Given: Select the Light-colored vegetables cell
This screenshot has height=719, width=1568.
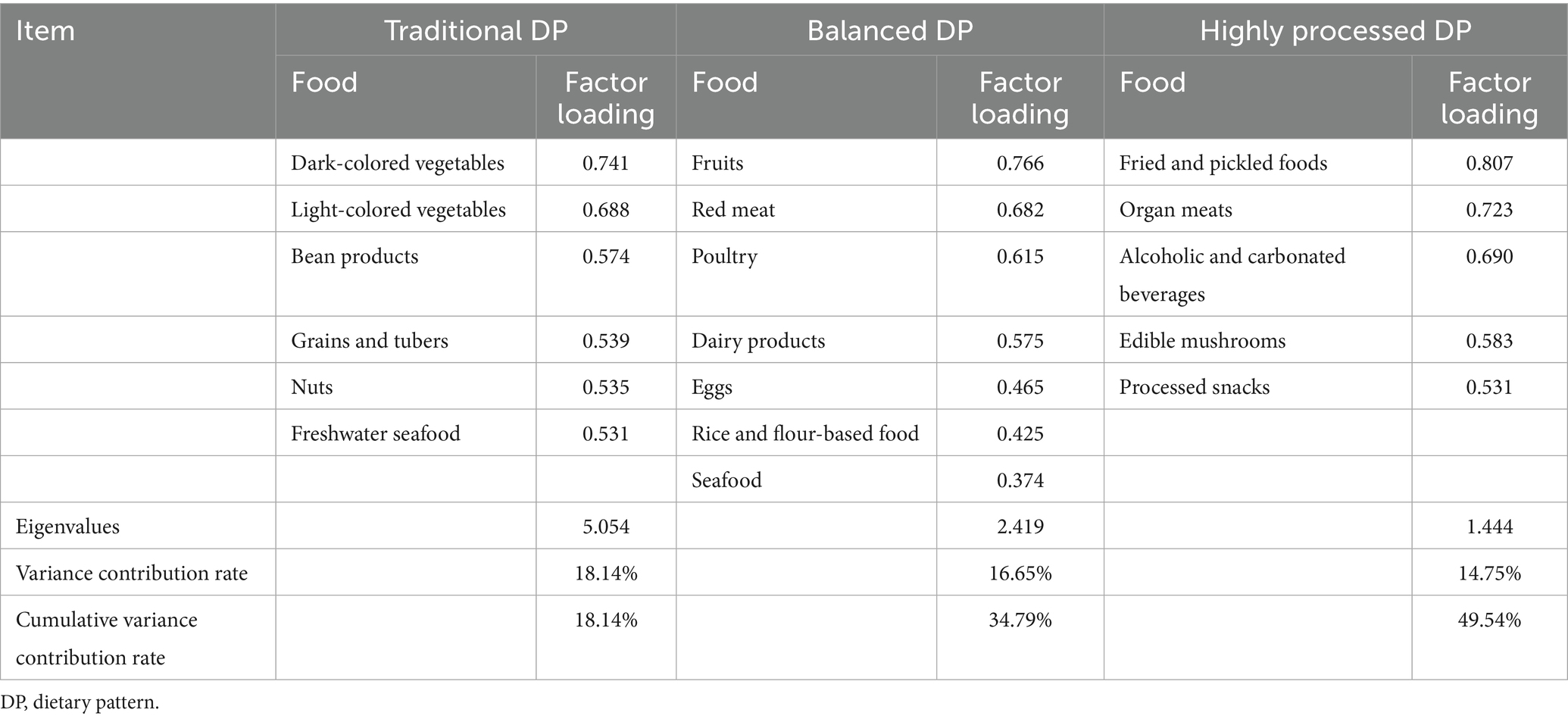Looking at the screenshot, I should coord(398,210).
